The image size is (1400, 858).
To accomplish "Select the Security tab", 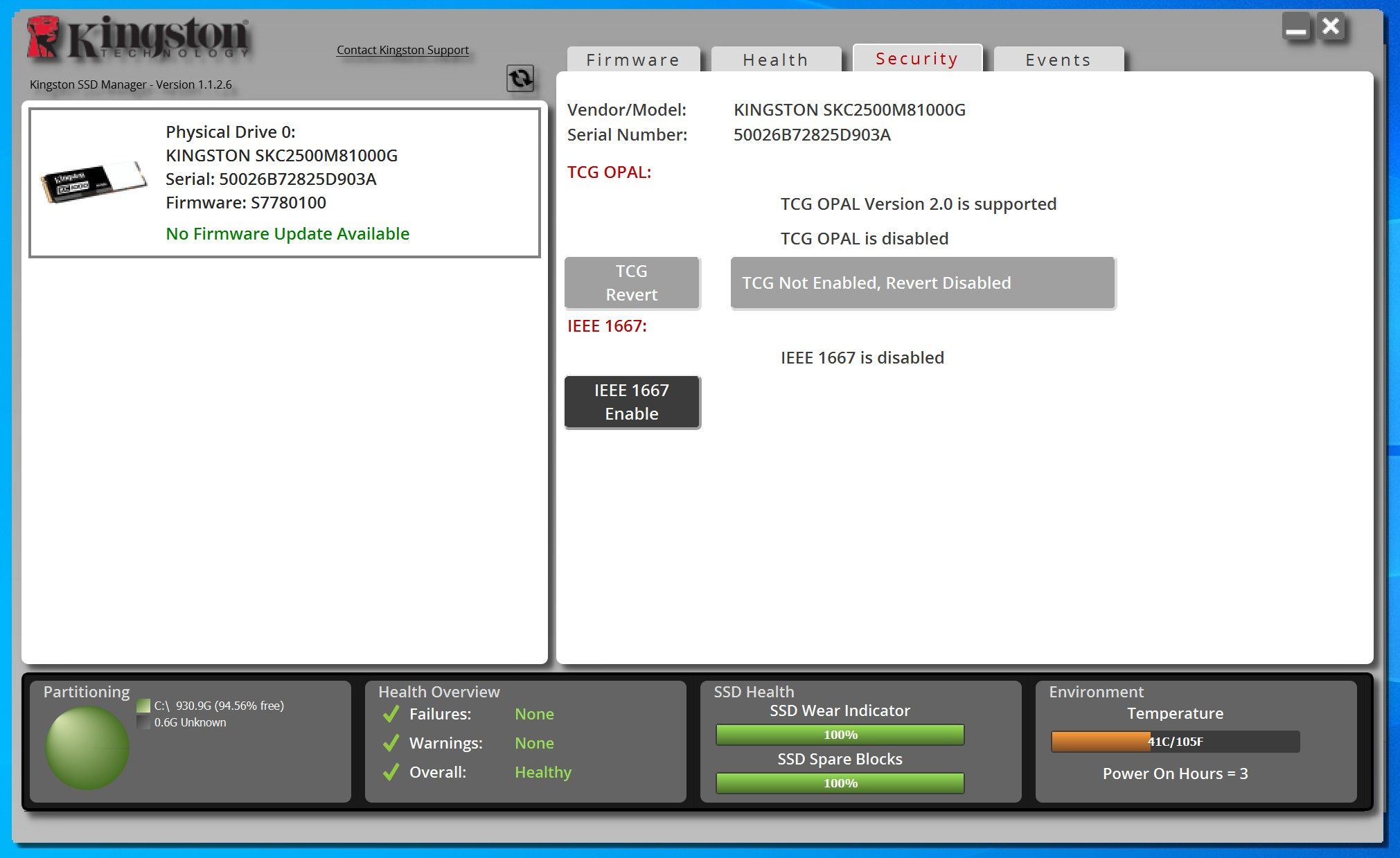I will click(x=917, y=58).
